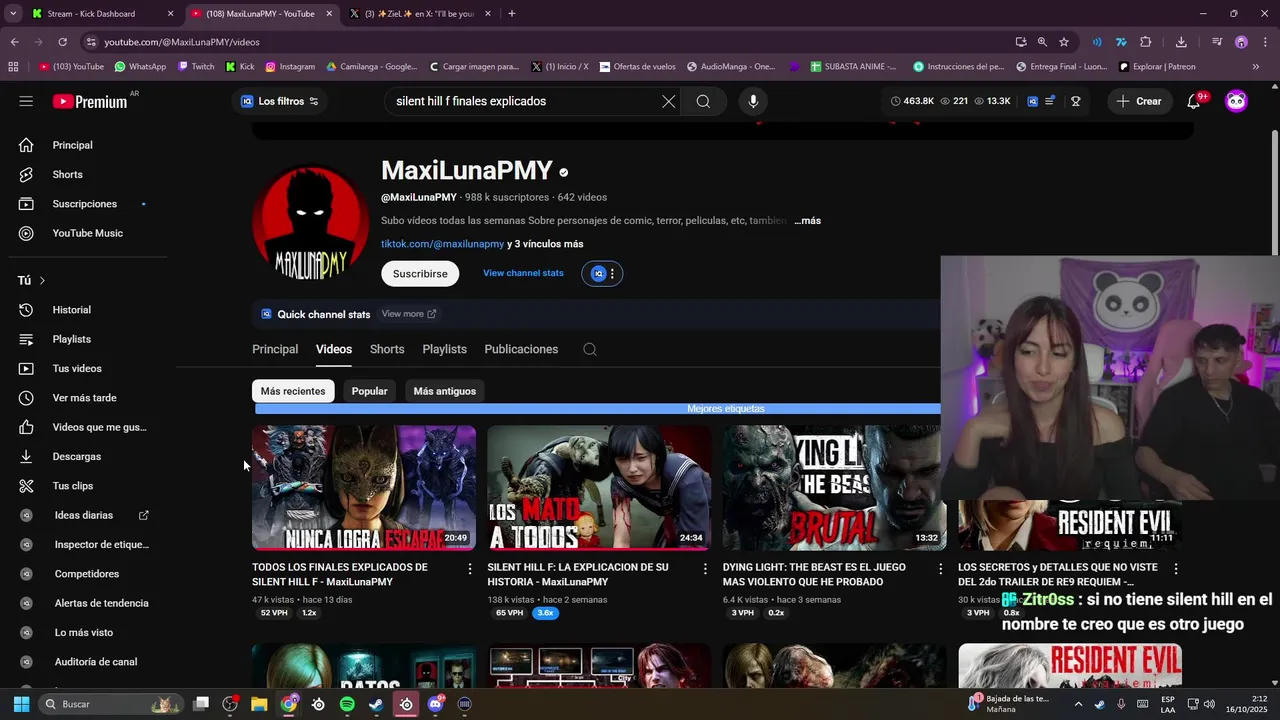Show more bookmarks with double chevron
1280x720 pixels.
(1256, 67)
